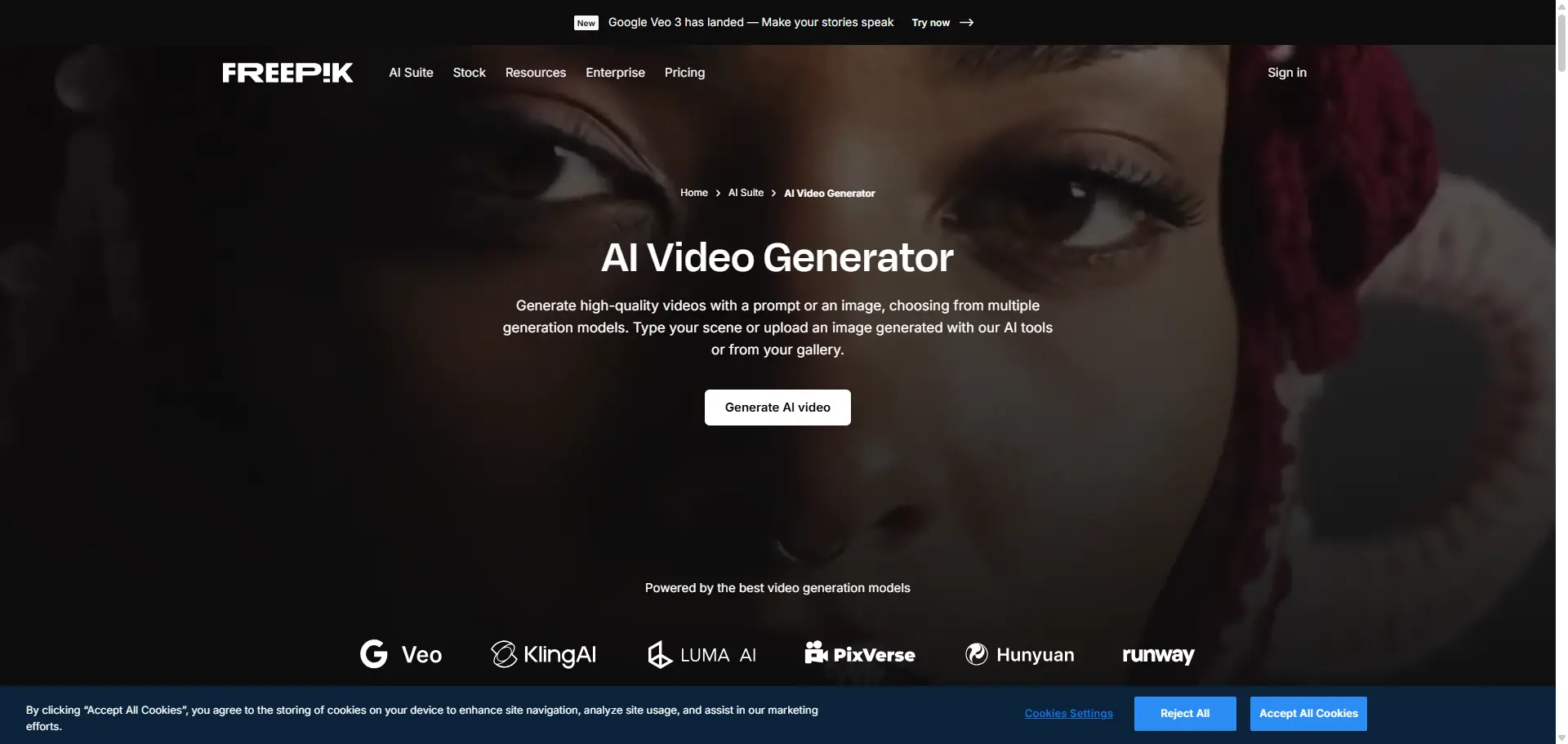Accept all cookies
This screenshot has height=744, width=1568.
pyautogui.click(x=1307, y=713)
